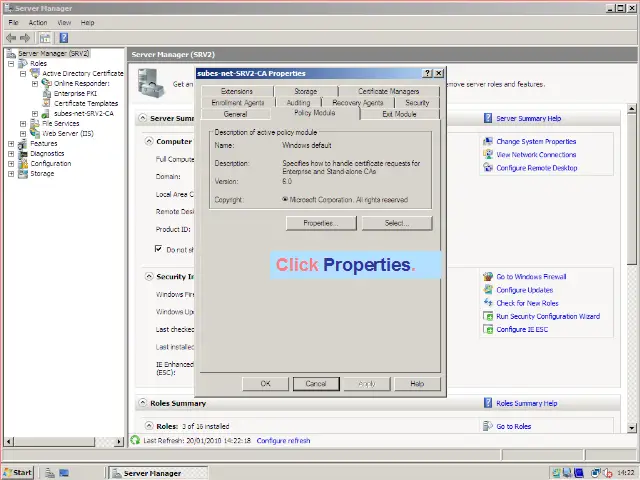Image resolution: width=640 pixels, height=480 pixels.
Task: Expand the subes-net-SRV2-CA tree node
Action: pyautogui.click(x=35, y=114)
